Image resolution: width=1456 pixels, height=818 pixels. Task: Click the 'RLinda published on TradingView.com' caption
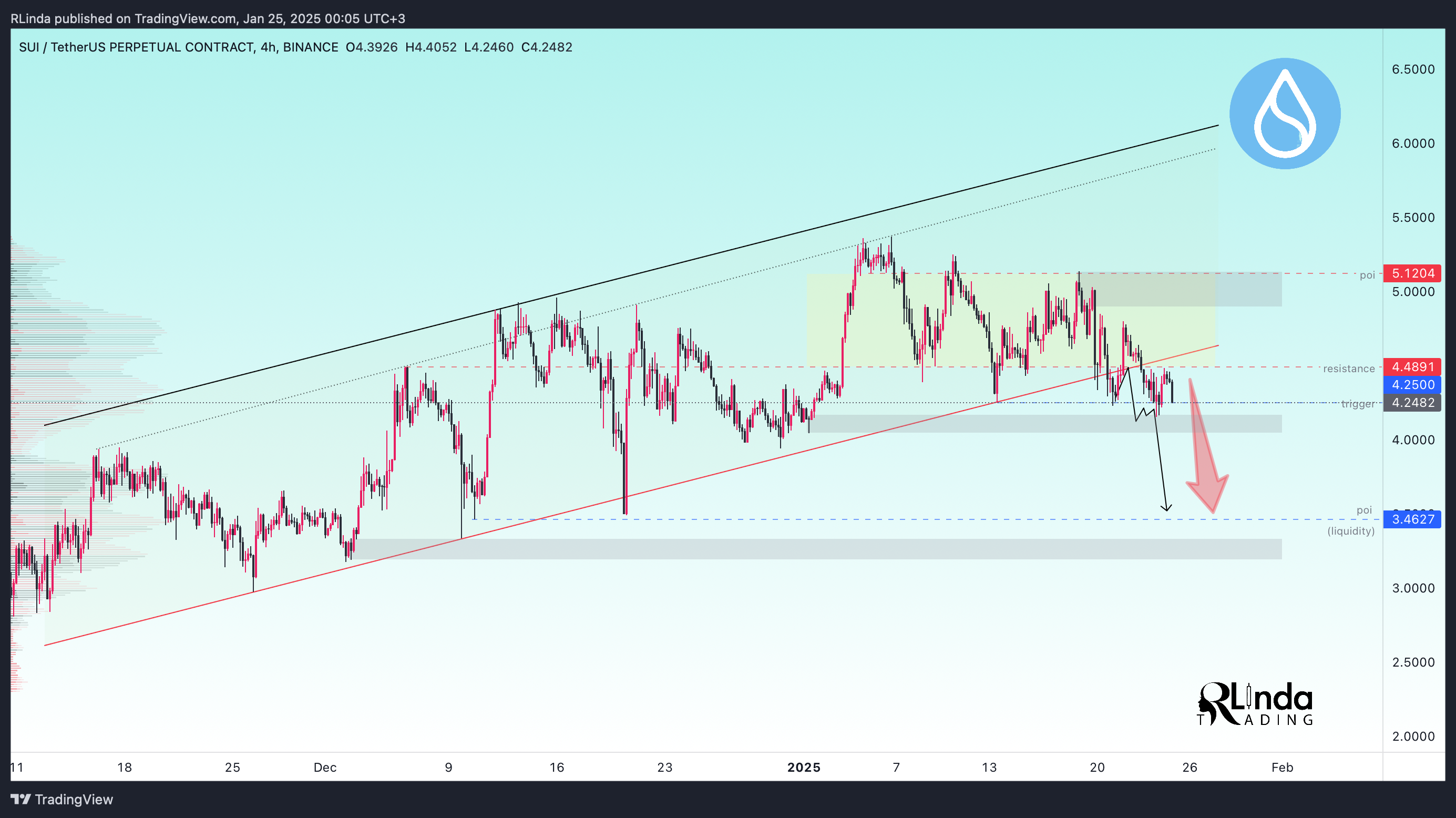coord(123,18)
